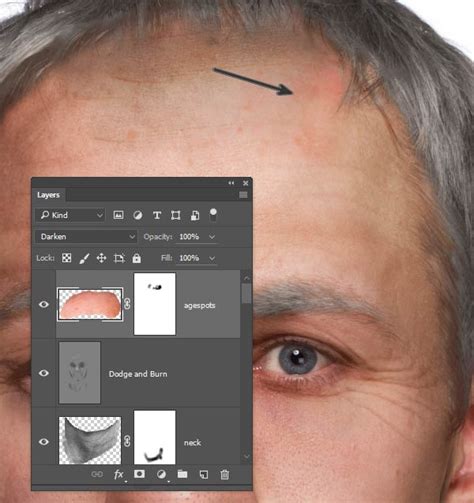Click the agespots layer name
This screenshot has width=474, height=503.
pos(199,305)
